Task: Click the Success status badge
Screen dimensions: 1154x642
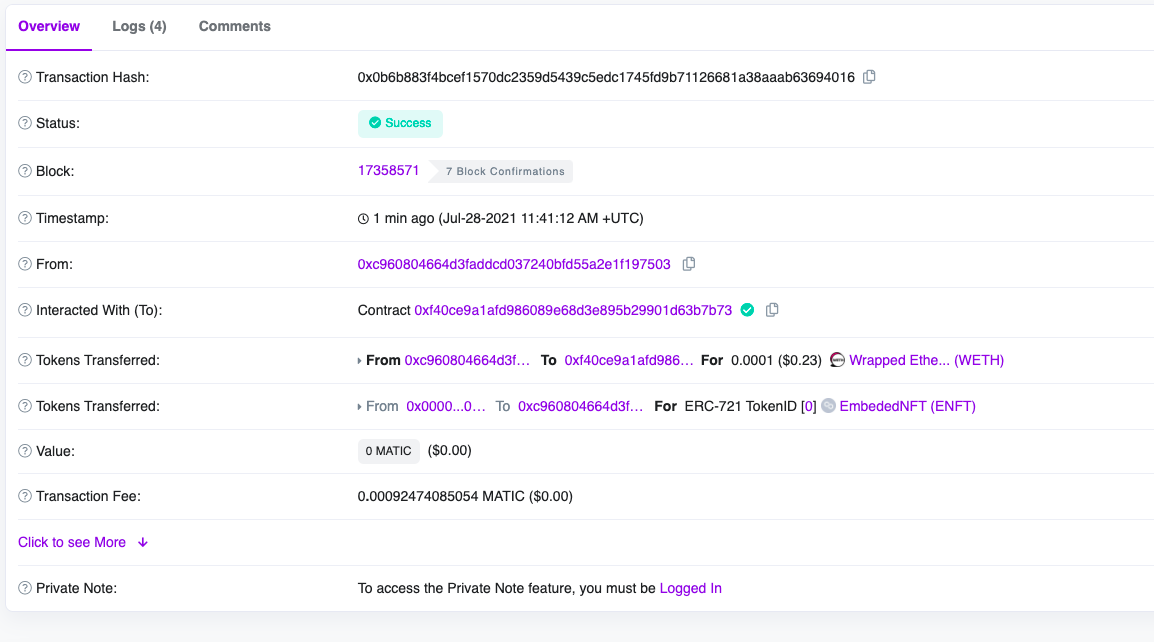Action: click(400, 123)
